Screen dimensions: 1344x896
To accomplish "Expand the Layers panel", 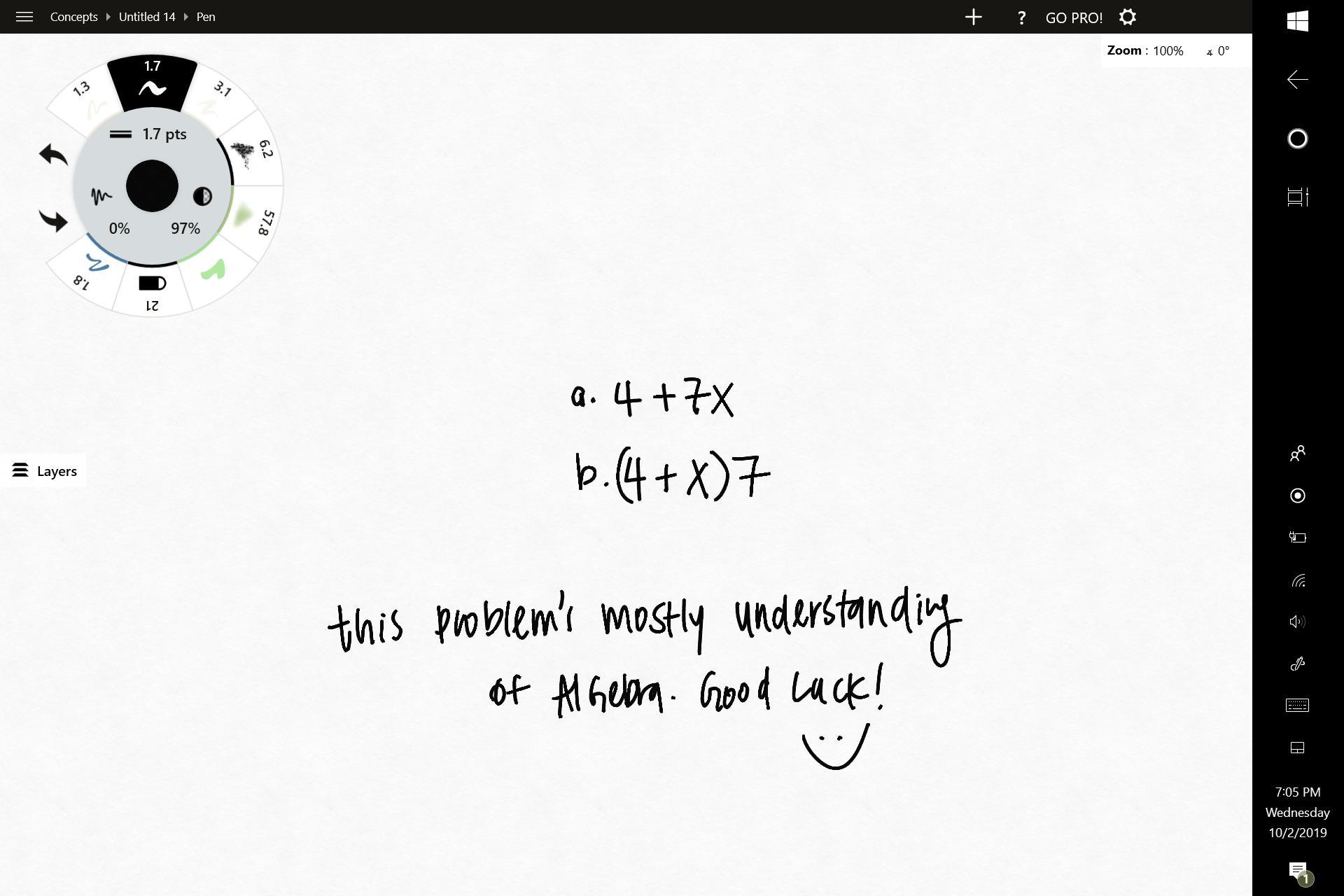I will click(x=44, y=471).
